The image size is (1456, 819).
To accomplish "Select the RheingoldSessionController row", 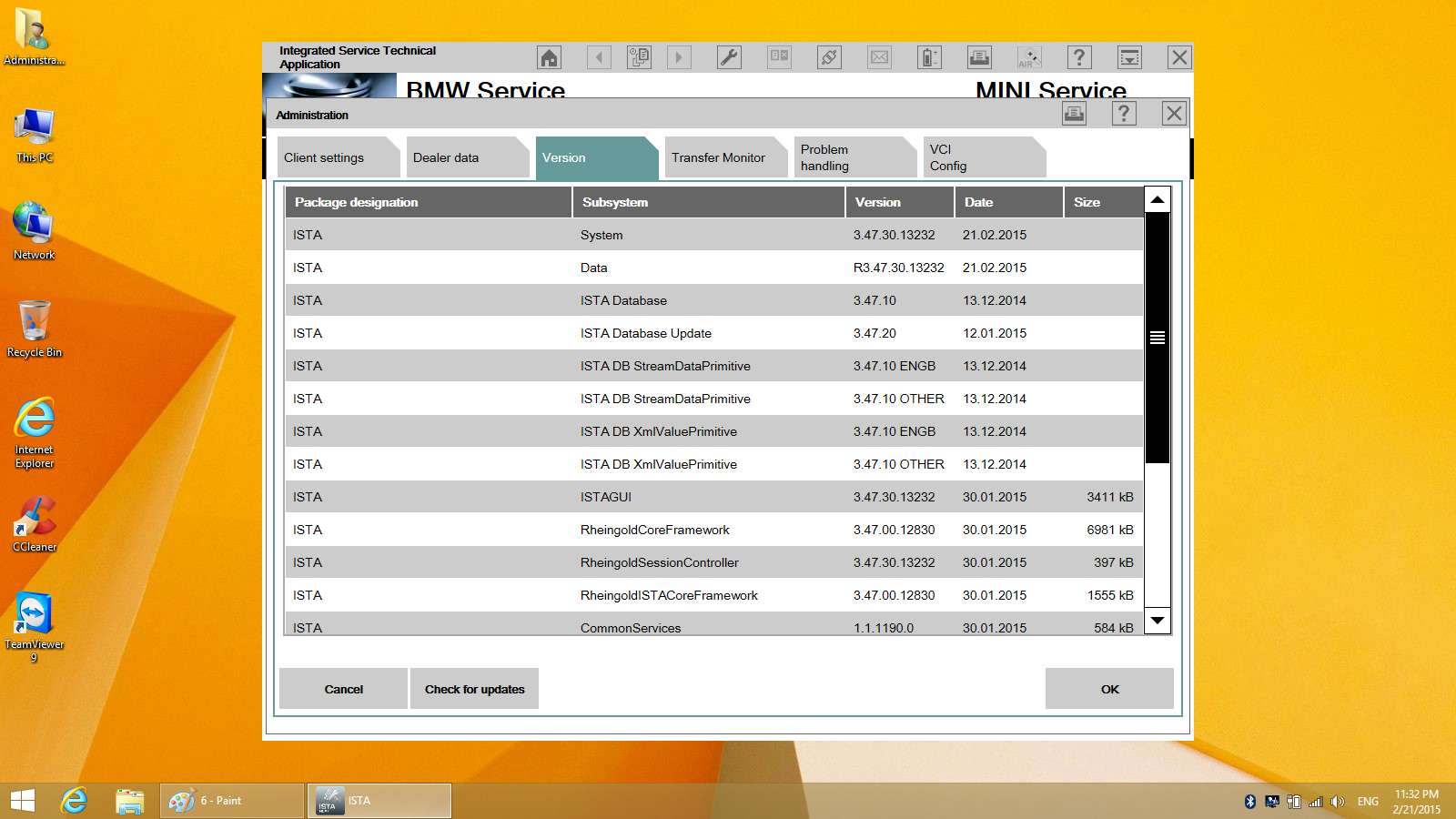I will pyautogui.click(x=714, y=562).
